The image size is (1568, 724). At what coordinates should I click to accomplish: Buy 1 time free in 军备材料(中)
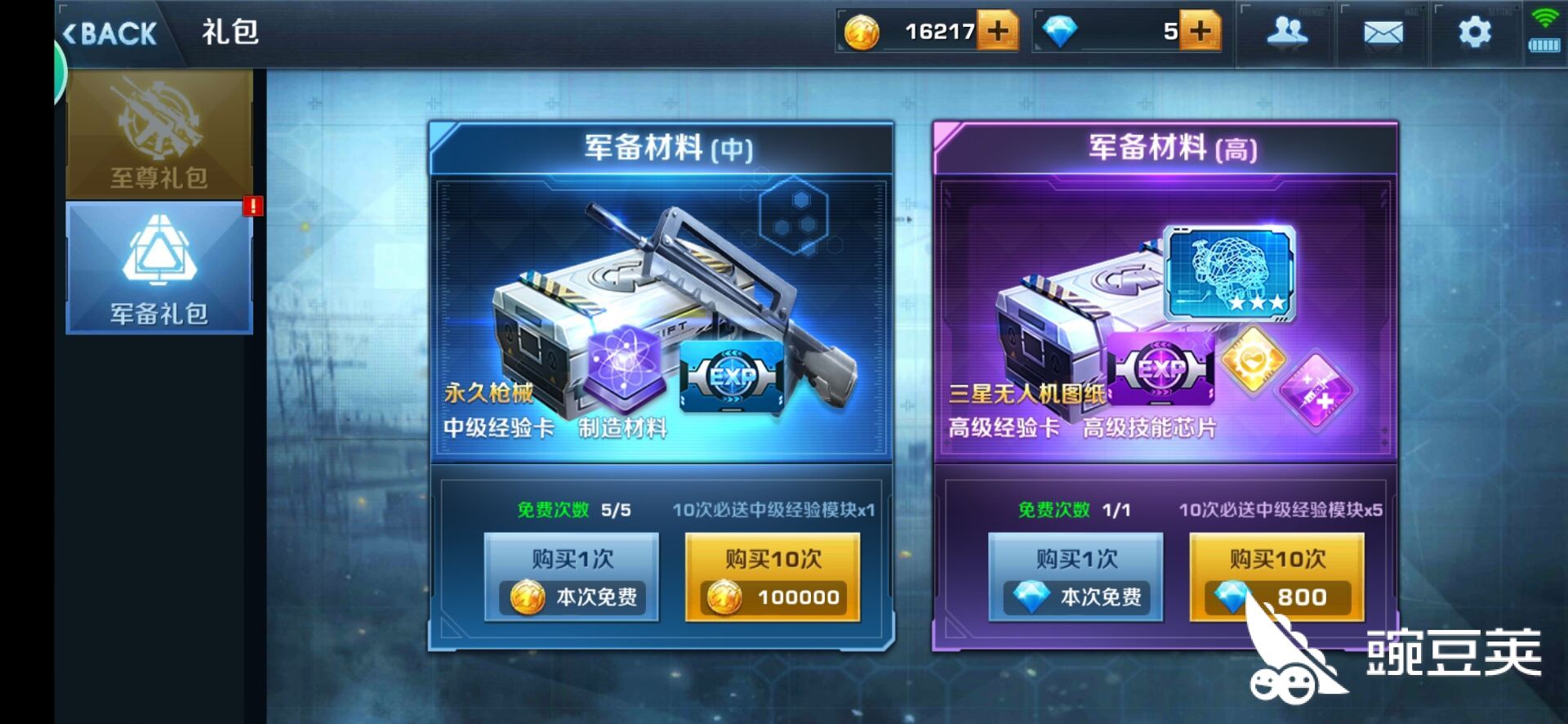572,577
